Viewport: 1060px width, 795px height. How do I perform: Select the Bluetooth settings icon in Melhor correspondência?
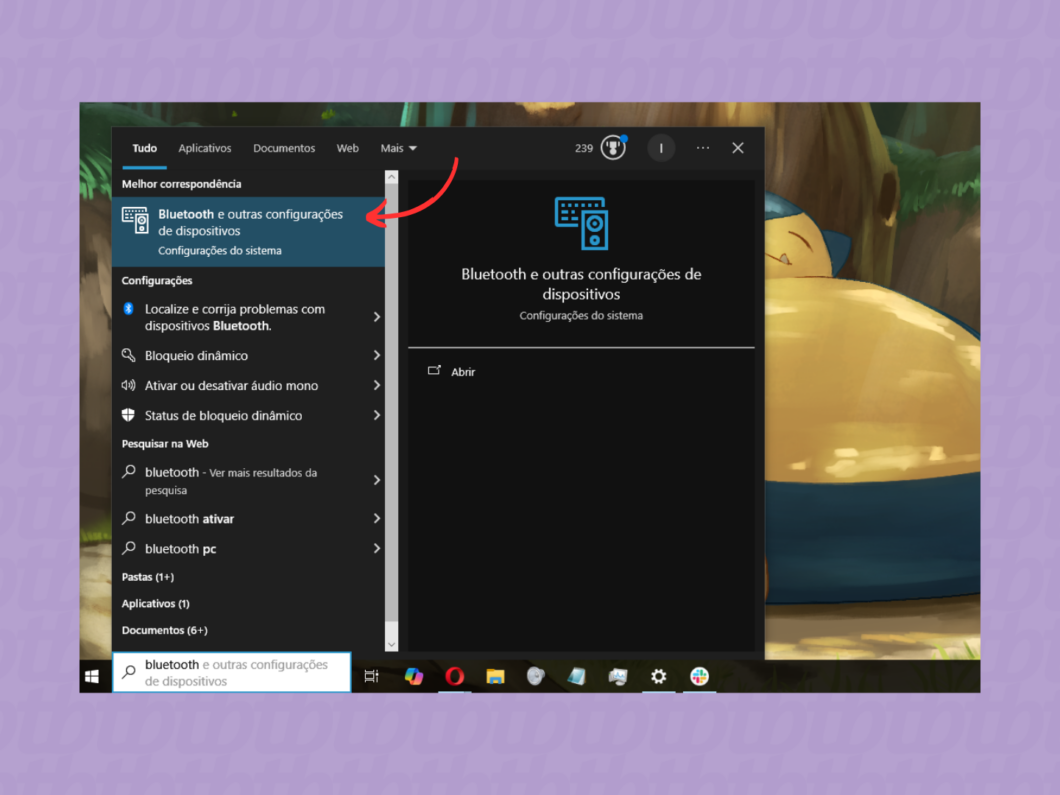click(136, 222)
